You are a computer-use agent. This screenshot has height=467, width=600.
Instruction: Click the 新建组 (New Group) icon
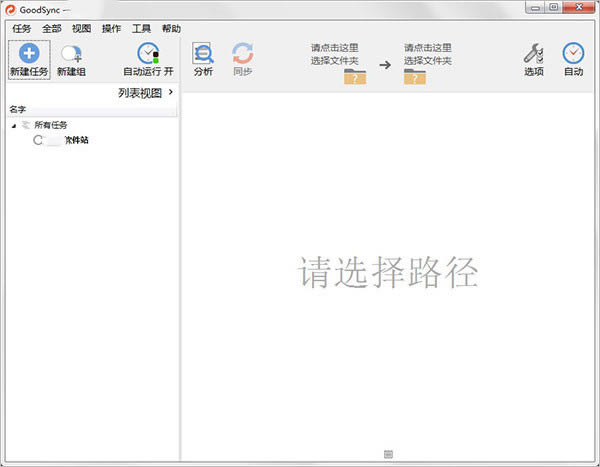[71, 55]
